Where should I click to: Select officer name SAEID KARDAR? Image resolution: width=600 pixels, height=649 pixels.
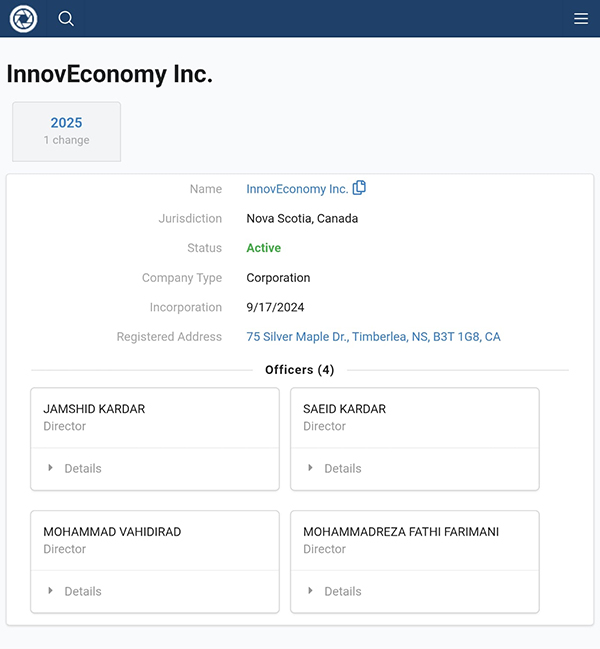344,409
